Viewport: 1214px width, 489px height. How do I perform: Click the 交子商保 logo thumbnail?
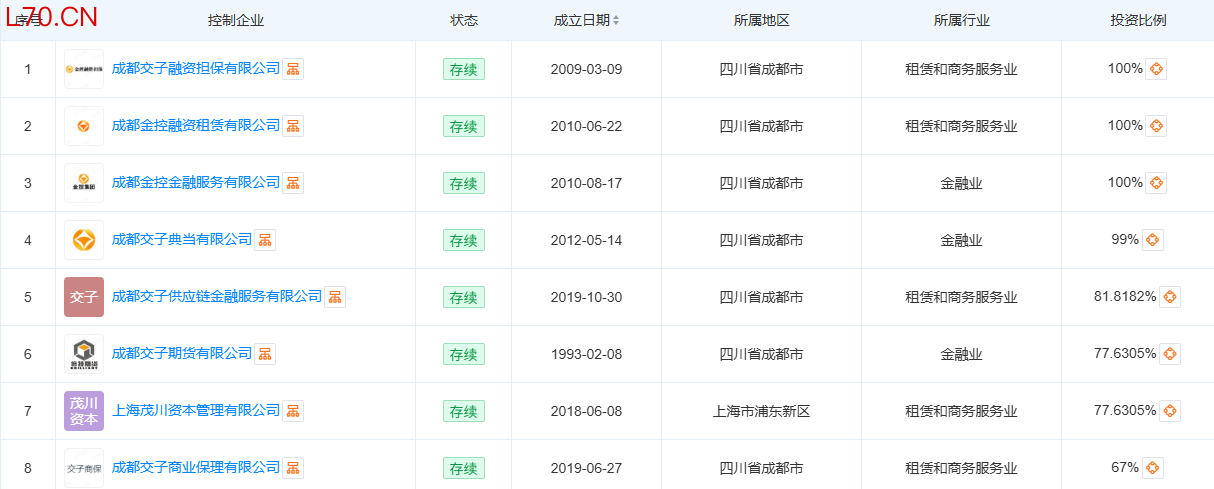[84, 468]
